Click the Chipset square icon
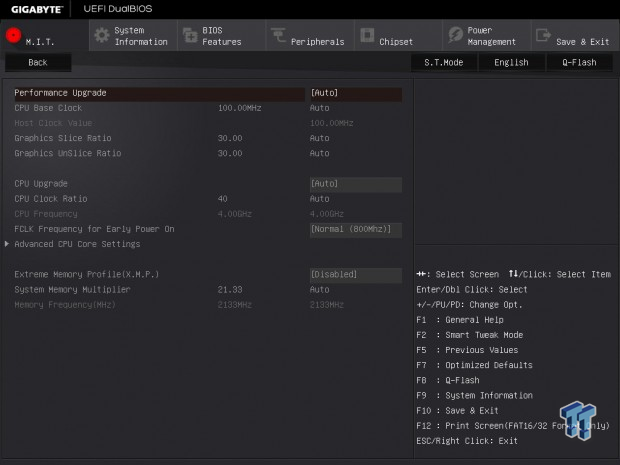The image size is (620, 465). click(367, 35)
